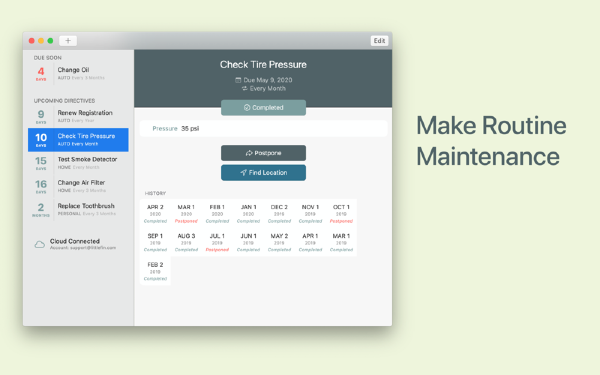Click the repeat icon beside Every Month
600x375 pixels.
pyautogui.click(x=245, y=88)
